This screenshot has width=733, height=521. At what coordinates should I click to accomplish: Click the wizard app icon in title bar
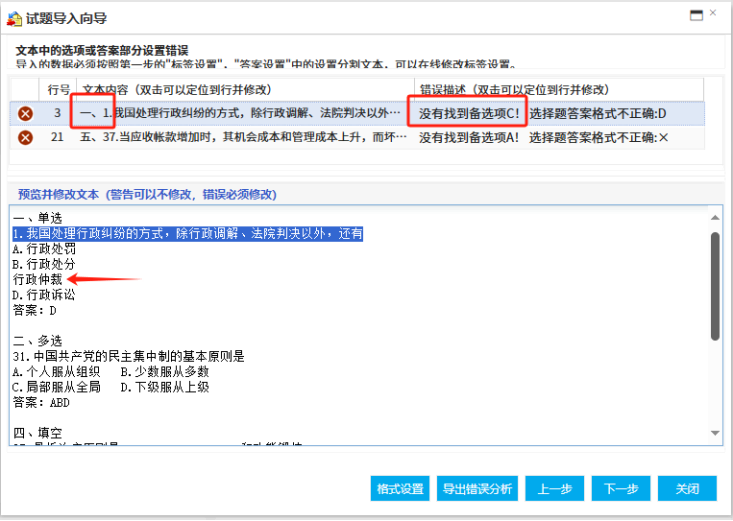[12, 18]
